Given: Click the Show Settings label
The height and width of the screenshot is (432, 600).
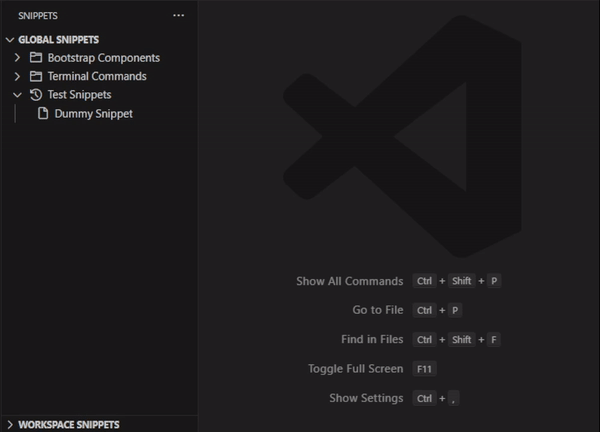Looking at the screenshot, I should click(366, 398).
